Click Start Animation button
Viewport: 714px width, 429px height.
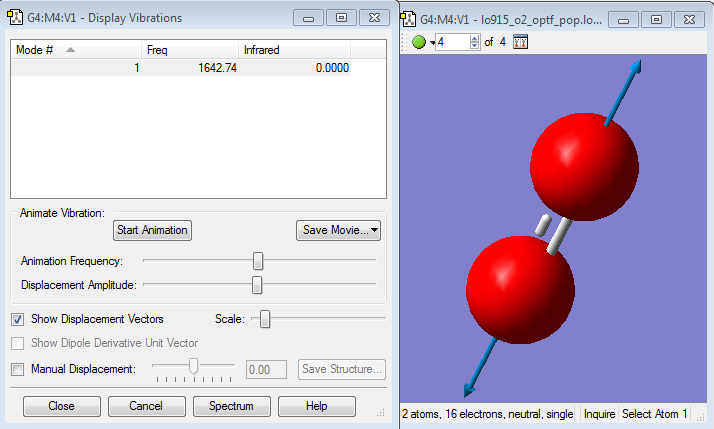(x=152, y=230)
